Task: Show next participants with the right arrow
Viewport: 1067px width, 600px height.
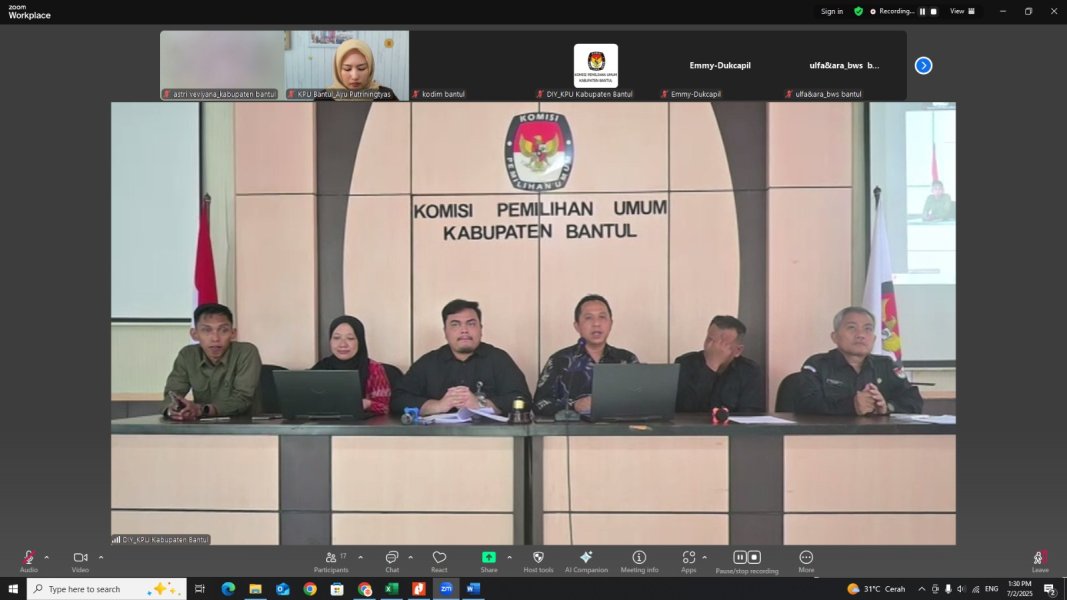Action: click(923, 65)
